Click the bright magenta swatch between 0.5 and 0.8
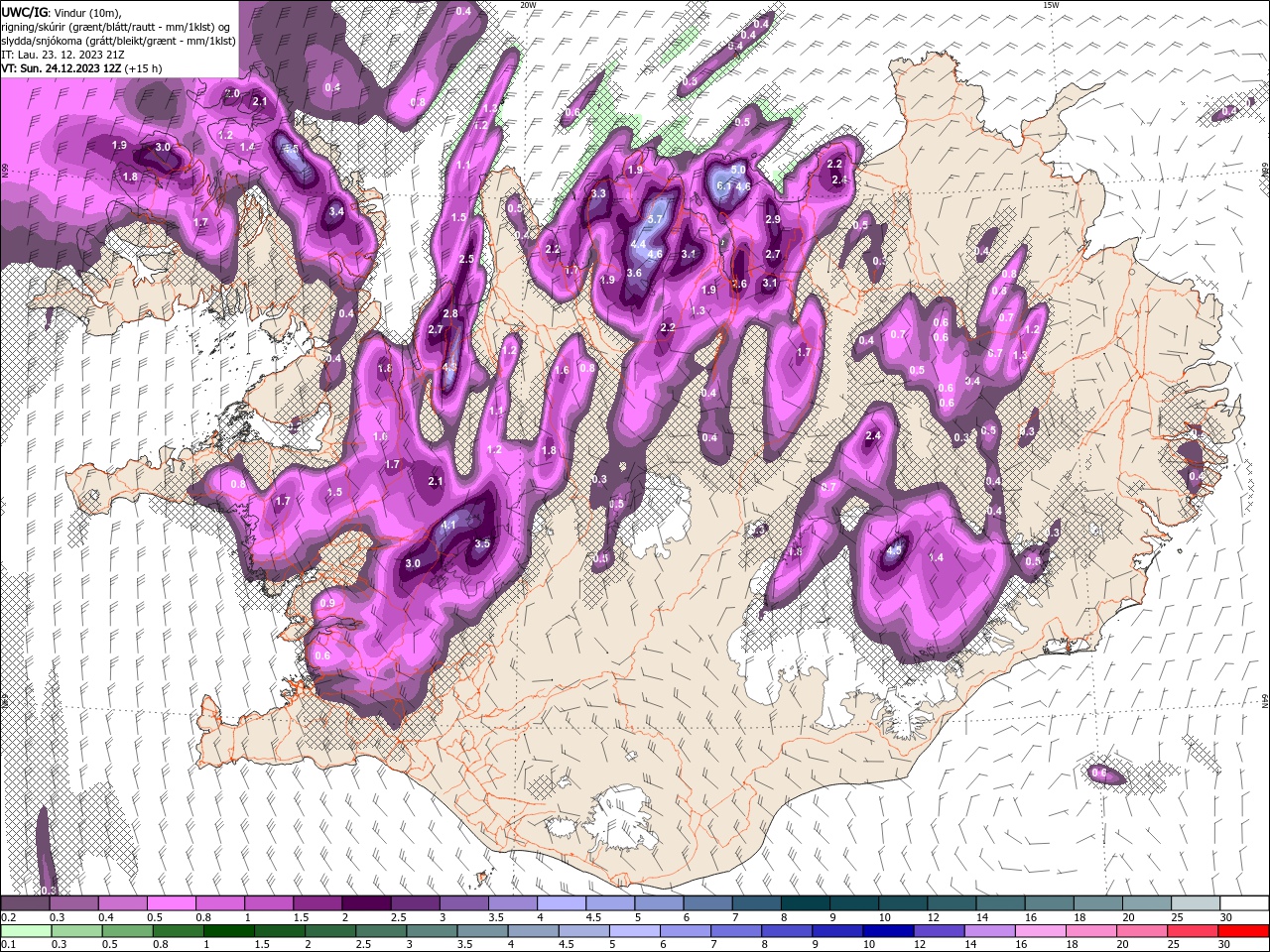This screenshot has width=1270, height=952. (x=171, y=904)
